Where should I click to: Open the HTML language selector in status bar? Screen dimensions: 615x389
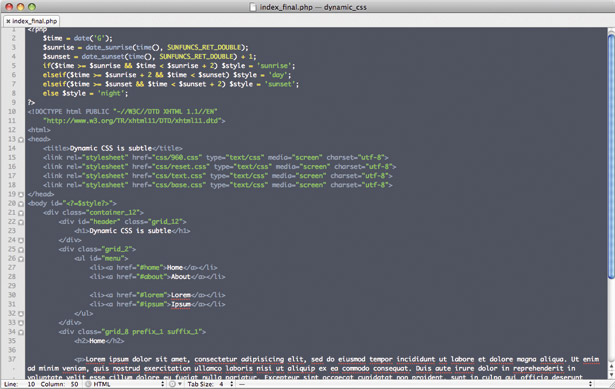tap(125, 384)
